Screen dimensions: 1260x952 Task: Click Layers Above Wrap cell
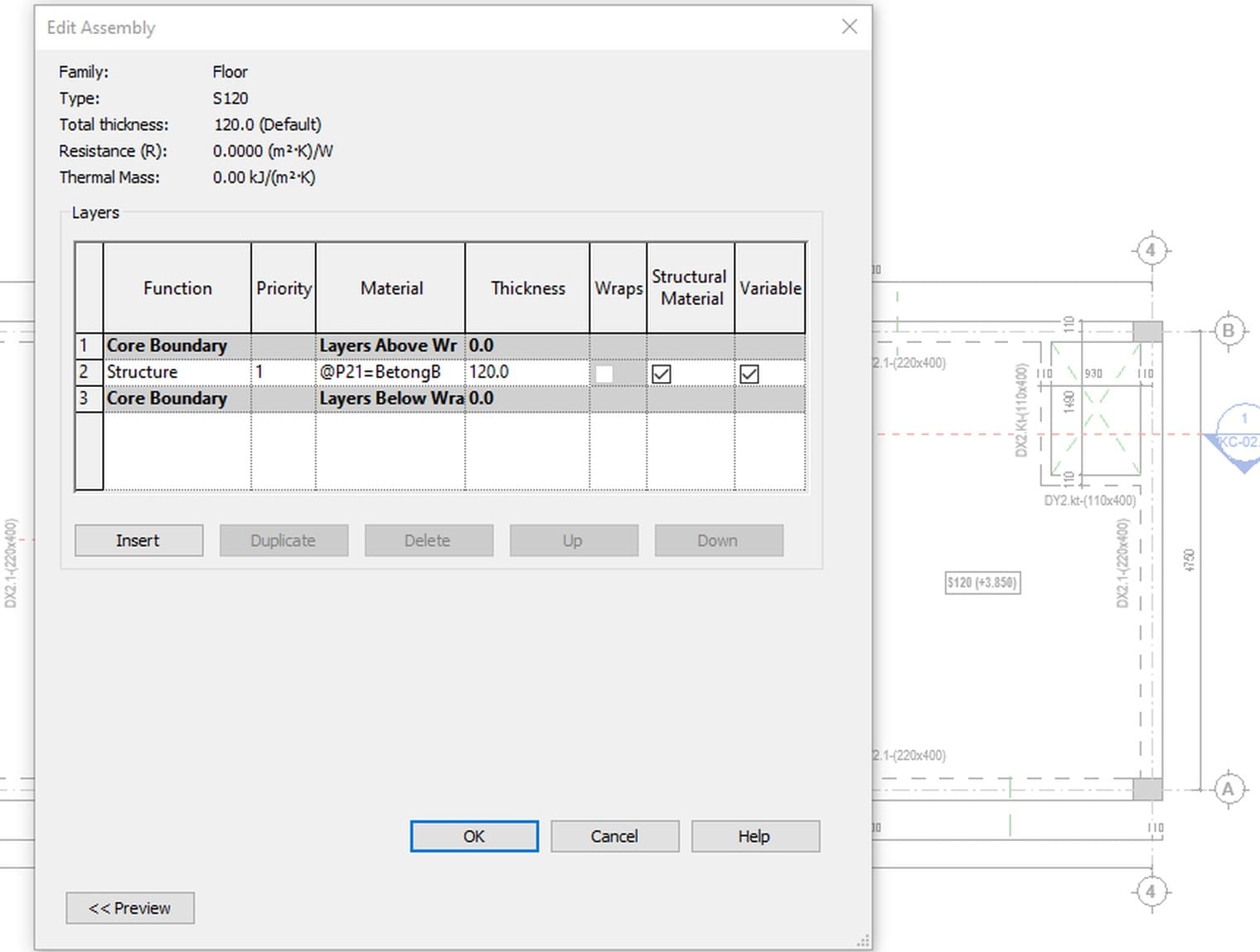(390, 346)
